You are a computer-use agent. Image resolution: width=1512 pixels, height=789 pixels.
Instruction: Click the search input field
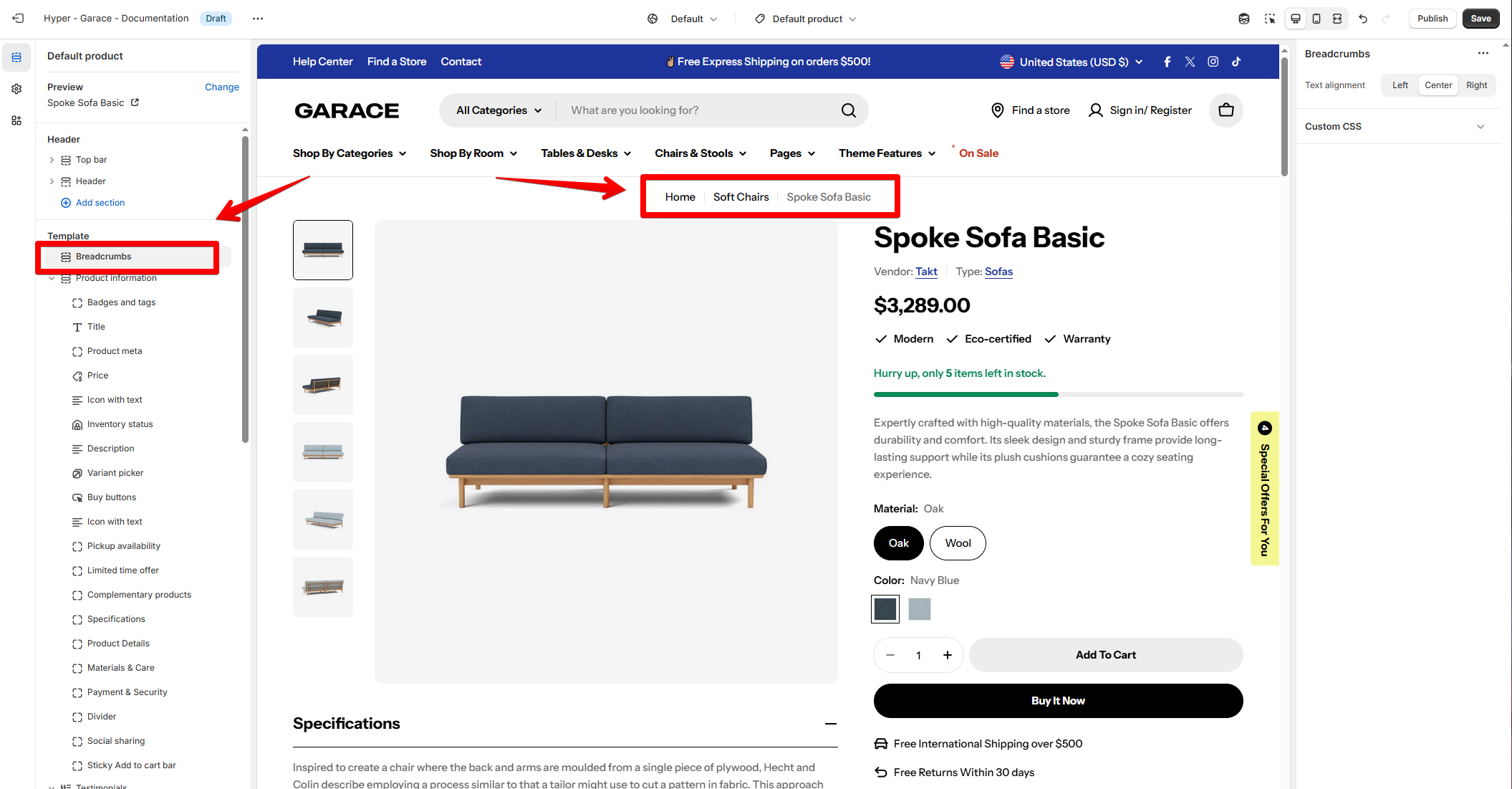[x=698, y=110]
